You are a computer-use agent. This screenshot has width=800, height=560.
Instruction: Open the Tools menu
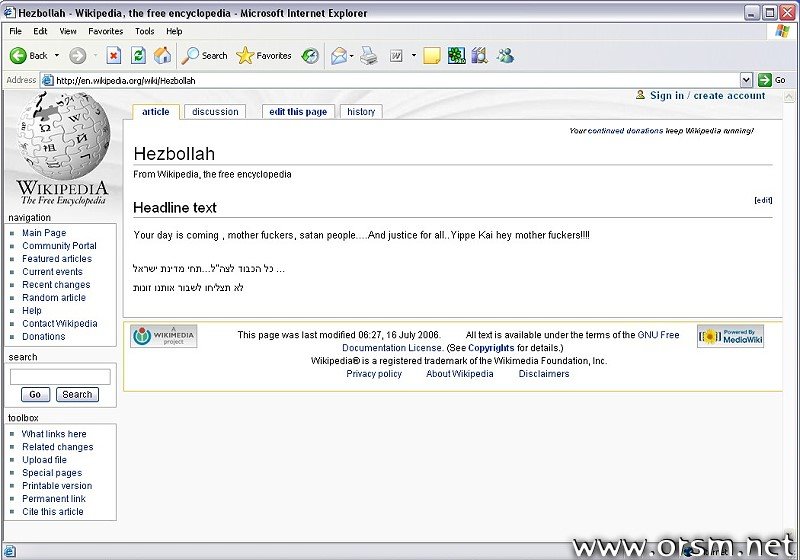[x=144, y=31]
